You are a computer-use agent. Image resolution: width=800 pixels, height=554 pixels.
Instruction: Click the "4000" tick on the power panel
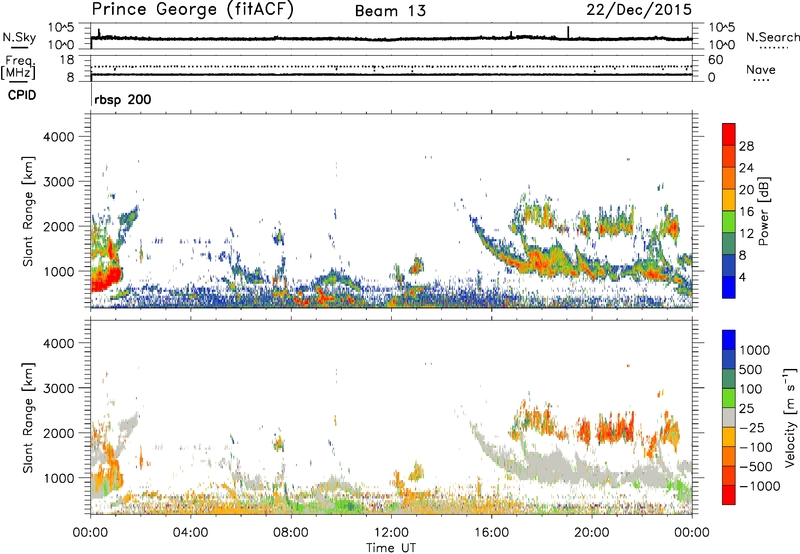(x=58, y=137)
